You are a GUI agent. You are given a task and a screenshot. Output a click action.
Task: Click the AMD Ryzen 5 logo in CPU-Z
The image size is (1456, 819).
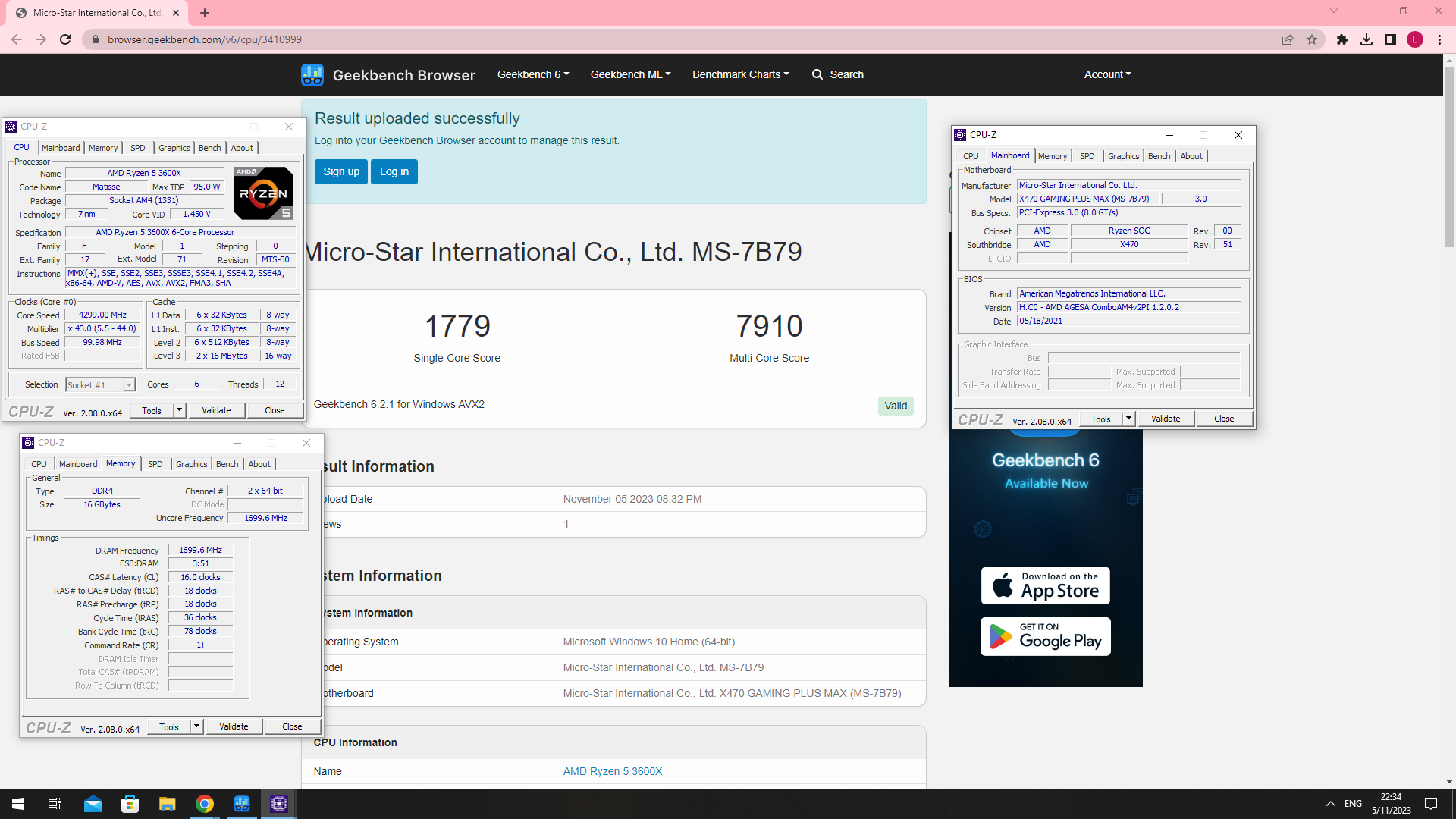[263, 193]
